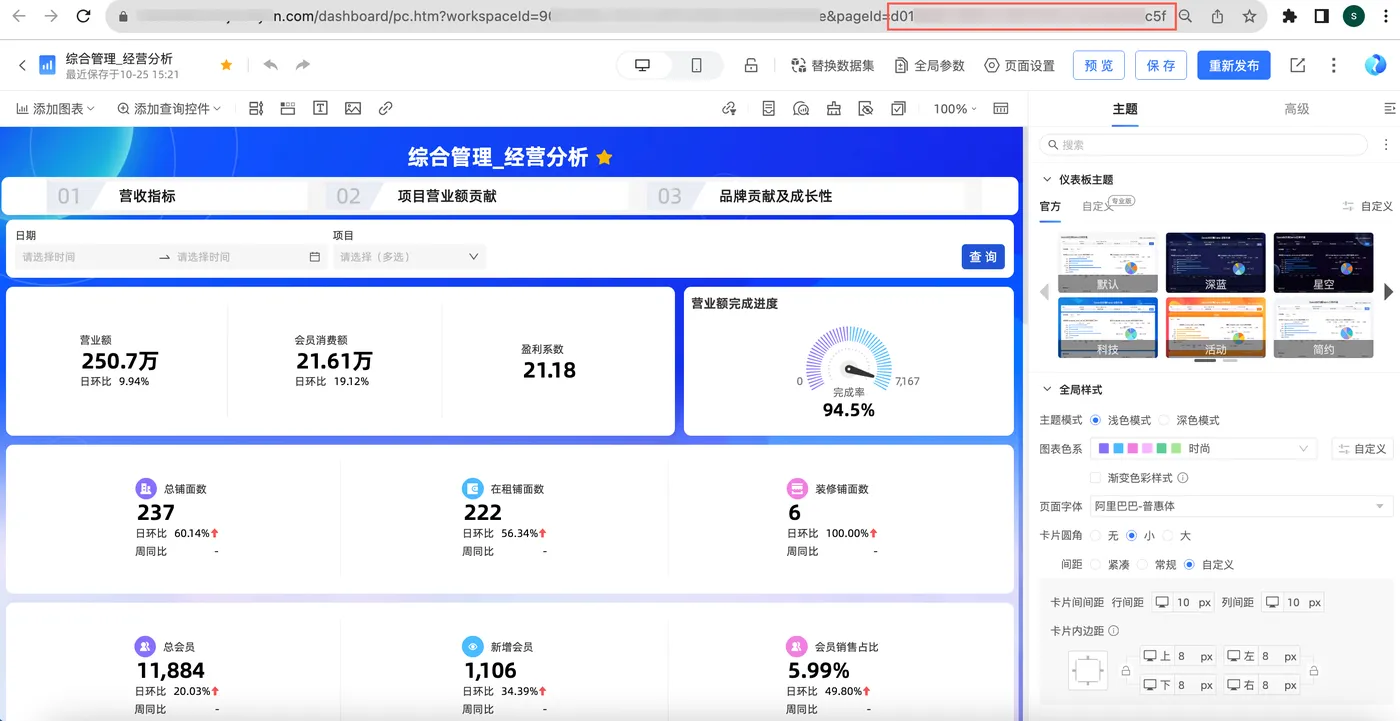Screen dimensions: 1400x721
Task: Insert a hyperlink widget
Action: coord(386,109)
